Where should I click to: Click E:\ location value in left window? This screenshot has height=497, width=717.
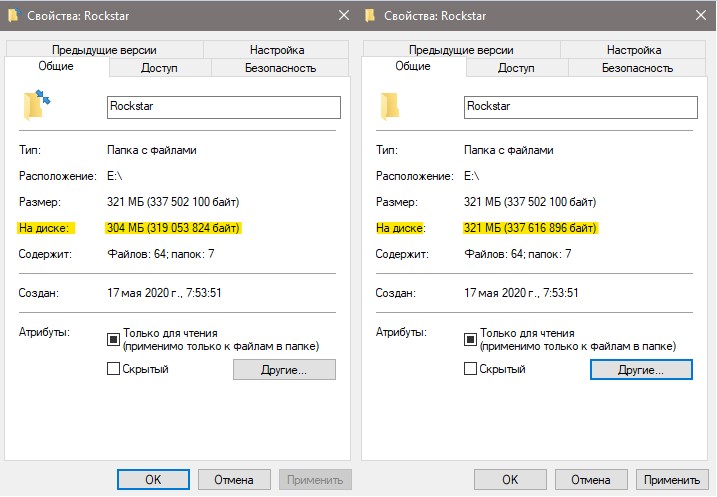tap(114, 176)
